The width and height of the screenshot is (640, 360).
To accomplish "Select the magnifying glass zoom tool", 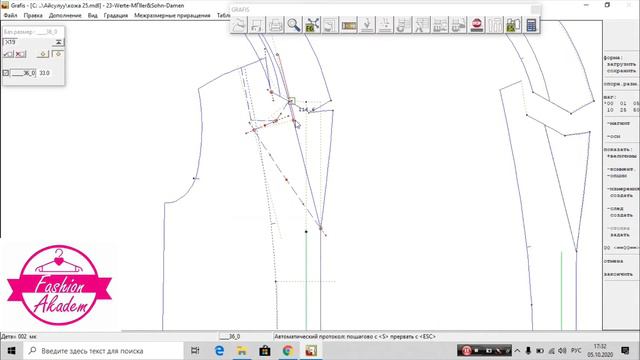I will [x=294, y=25].
